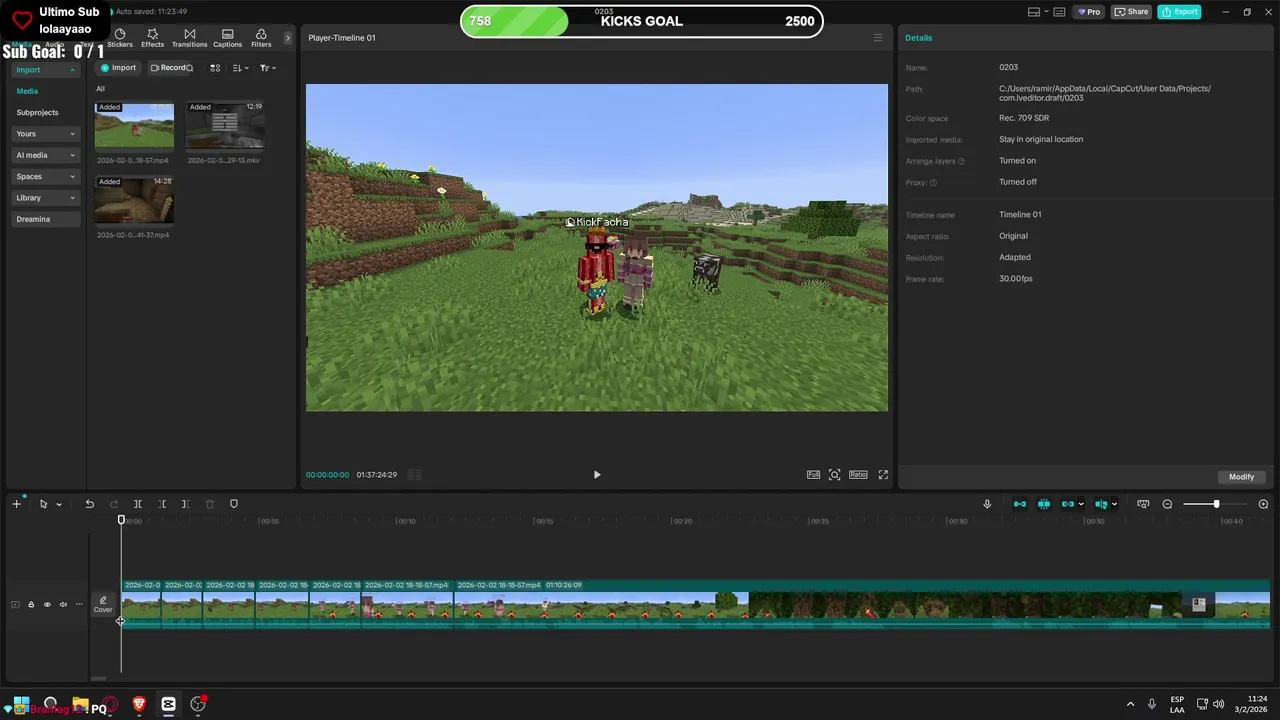Undo the last action

[89, 504]
